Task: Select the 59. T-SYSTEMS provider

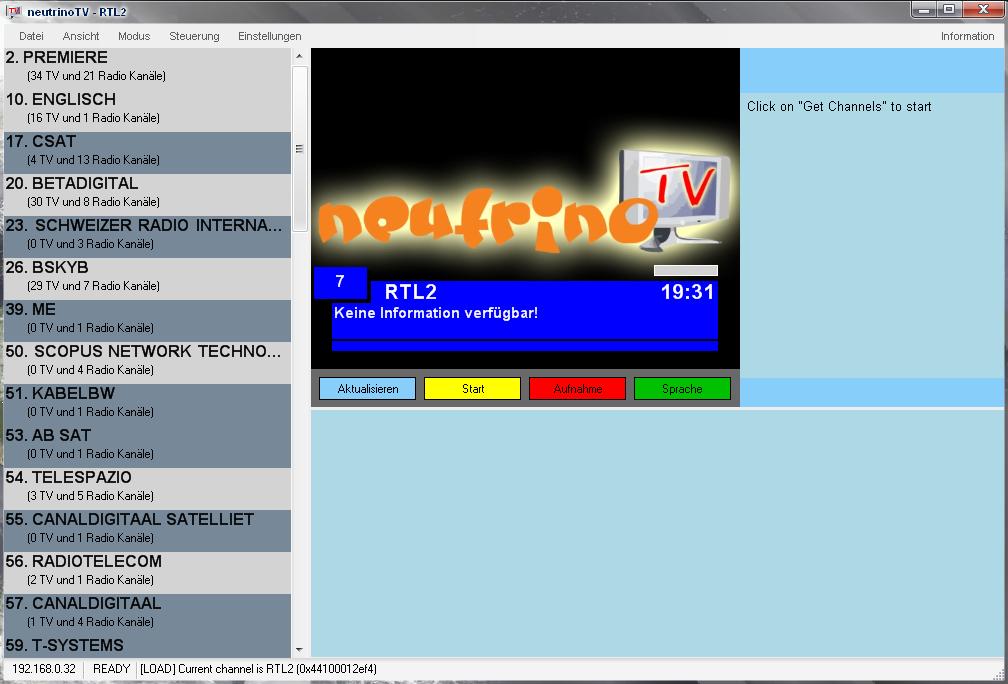Action: pos(147,646)
